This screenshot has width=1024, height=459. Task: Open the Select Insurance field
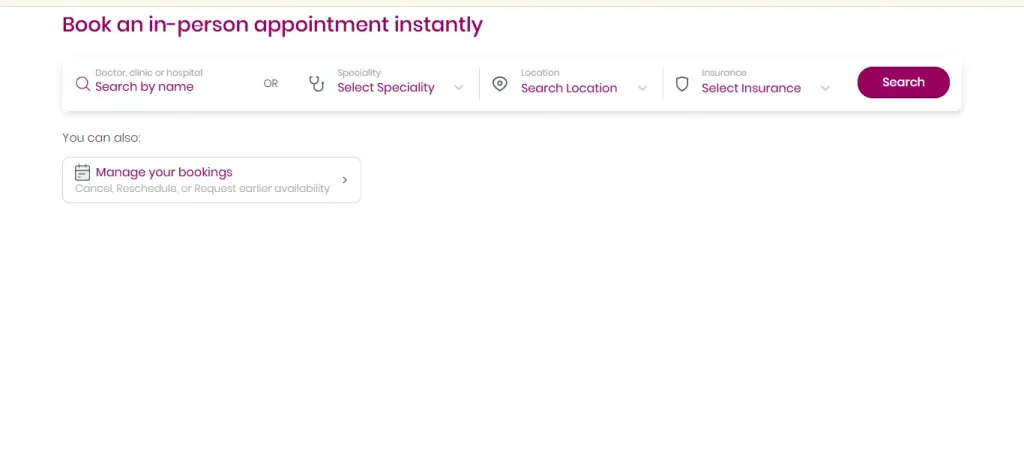point(751,88)
